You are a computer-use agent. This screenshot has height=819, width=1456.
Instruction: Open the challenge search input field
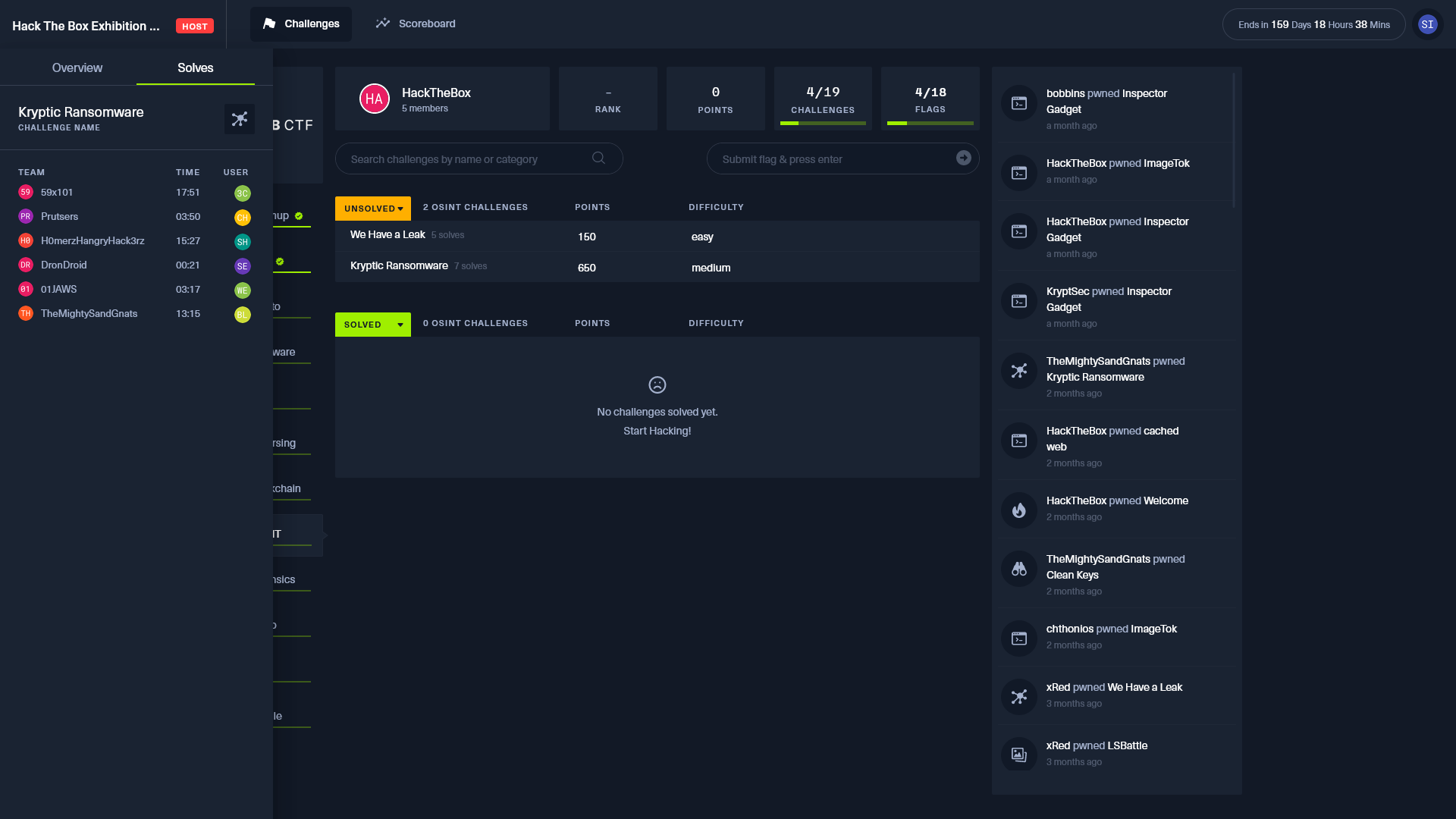tap(479, 158)
